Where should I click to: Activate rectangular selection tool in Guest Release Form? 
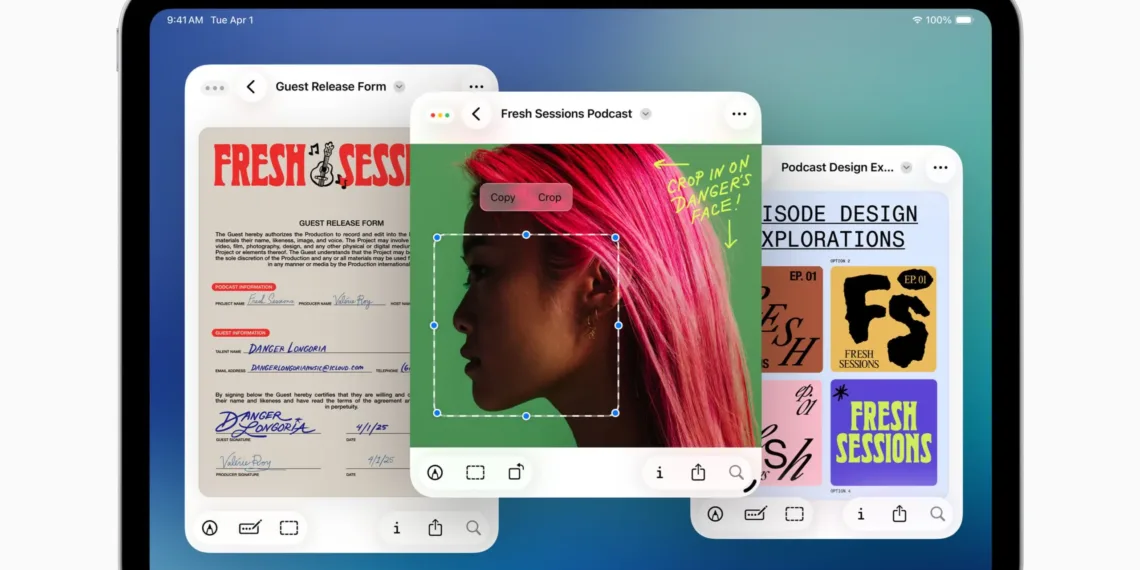(289, 528)
